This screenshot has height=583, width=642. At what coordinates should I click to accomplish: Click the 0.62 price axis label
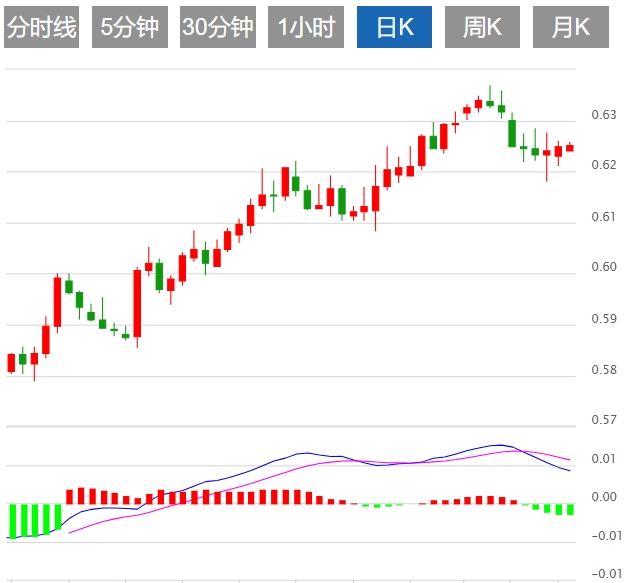click(604, 165)
